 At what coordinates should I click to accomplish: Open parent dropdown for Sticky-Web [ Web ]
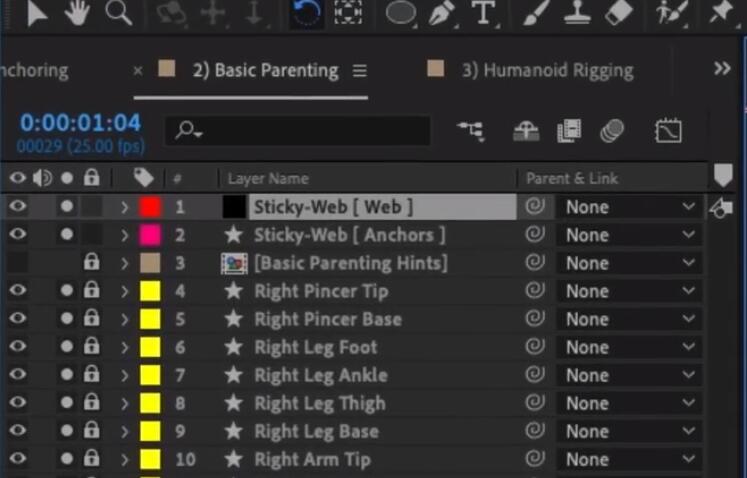[x=629, y=207]
